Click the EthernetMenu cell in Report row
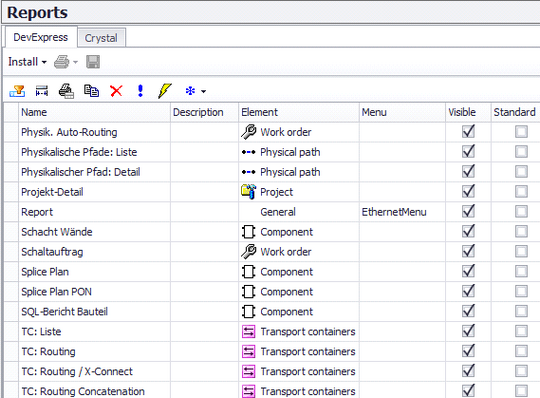This screenshot has height=398, width=540. [402, 212]
